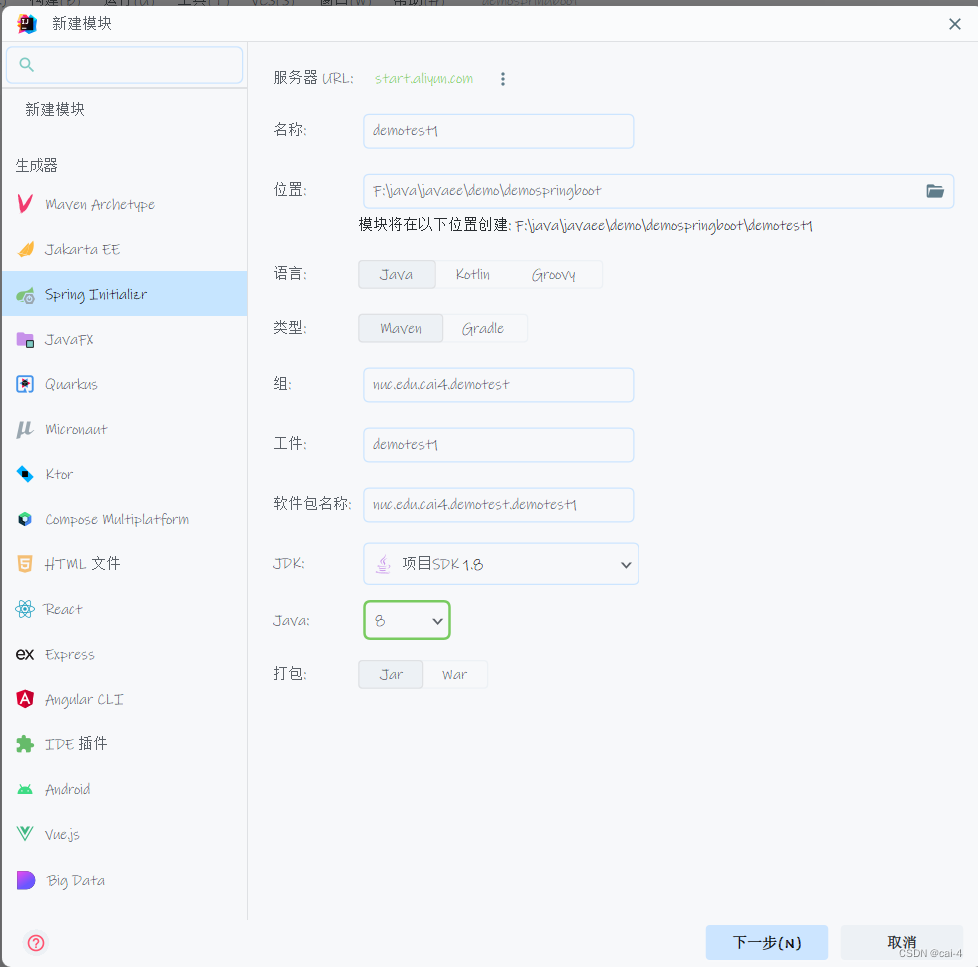
Task: Click the HTML5 file icon
Action: tap(25, 564)
